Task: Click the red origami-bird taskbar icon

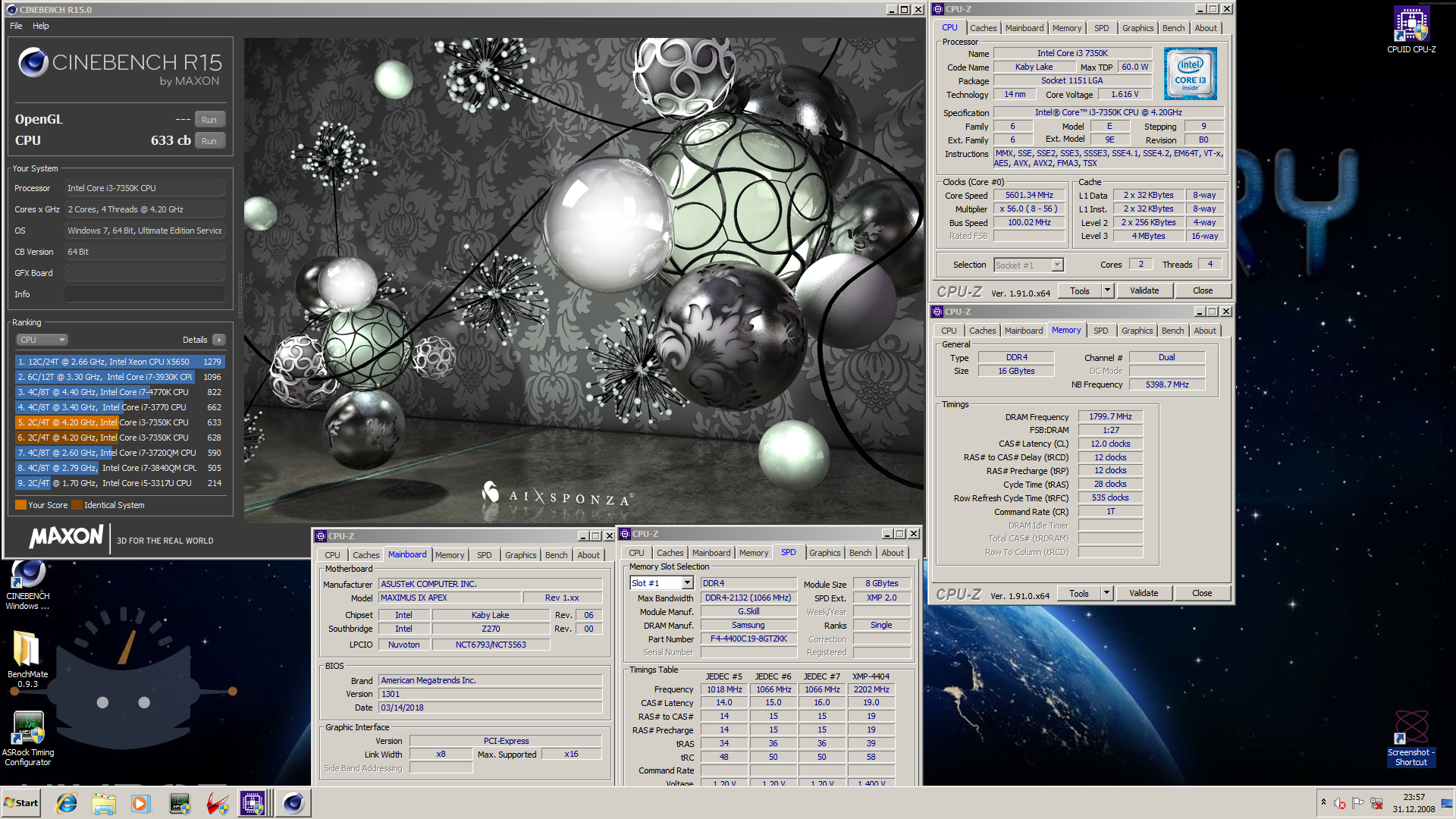Action: point(218,803)
